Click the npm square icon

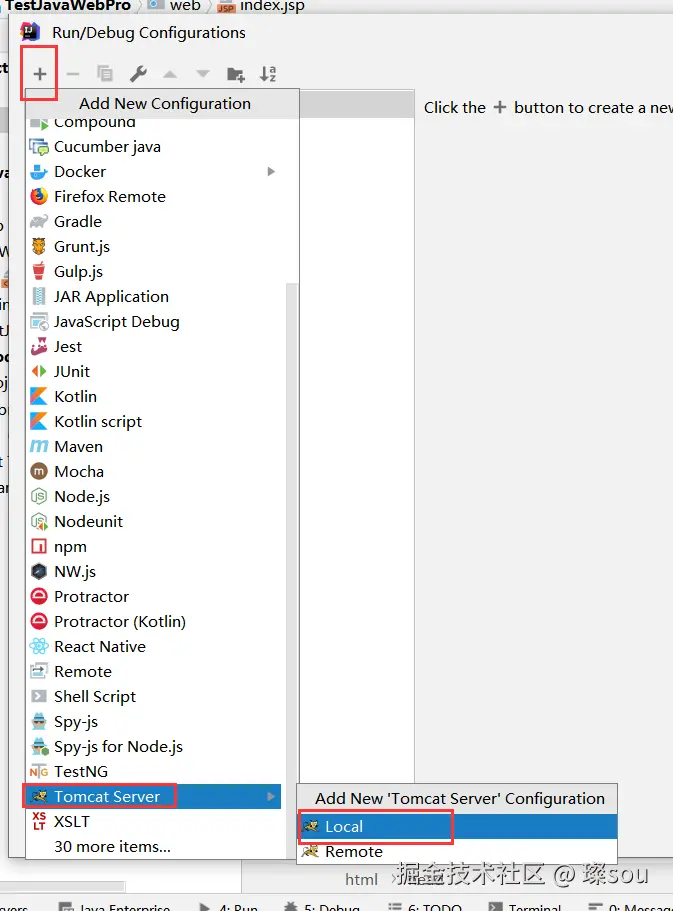[x=39, y=546]
